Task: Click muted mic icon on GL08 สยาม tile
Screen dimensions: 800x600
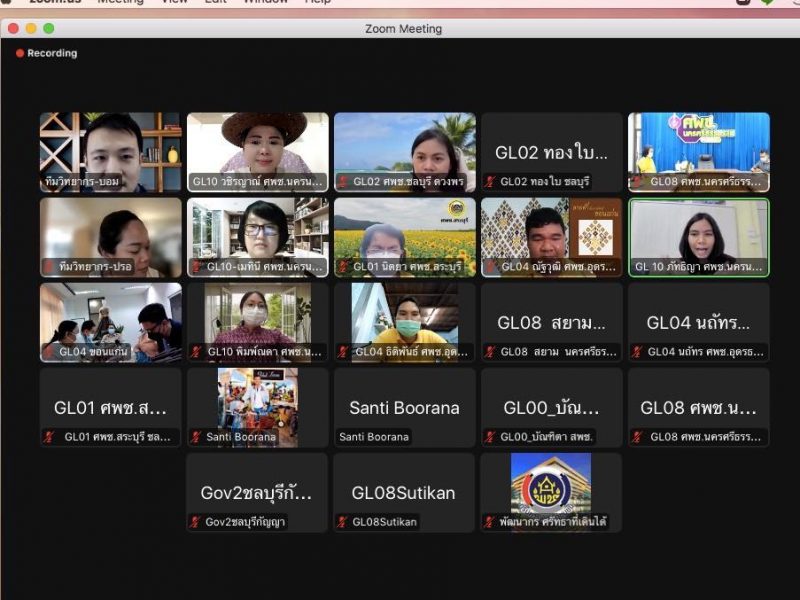Action: 490,352
